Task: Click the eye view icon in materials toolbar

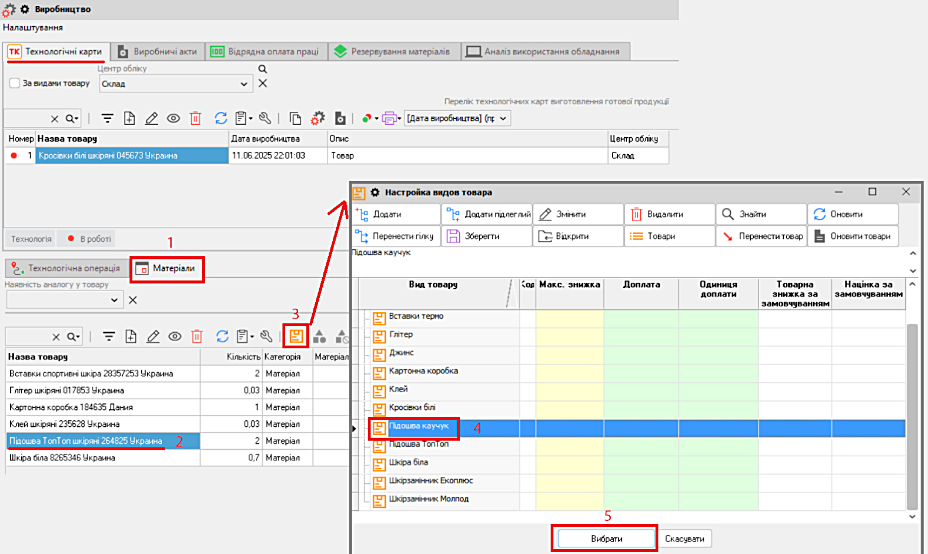Action: tap(174, 337)
